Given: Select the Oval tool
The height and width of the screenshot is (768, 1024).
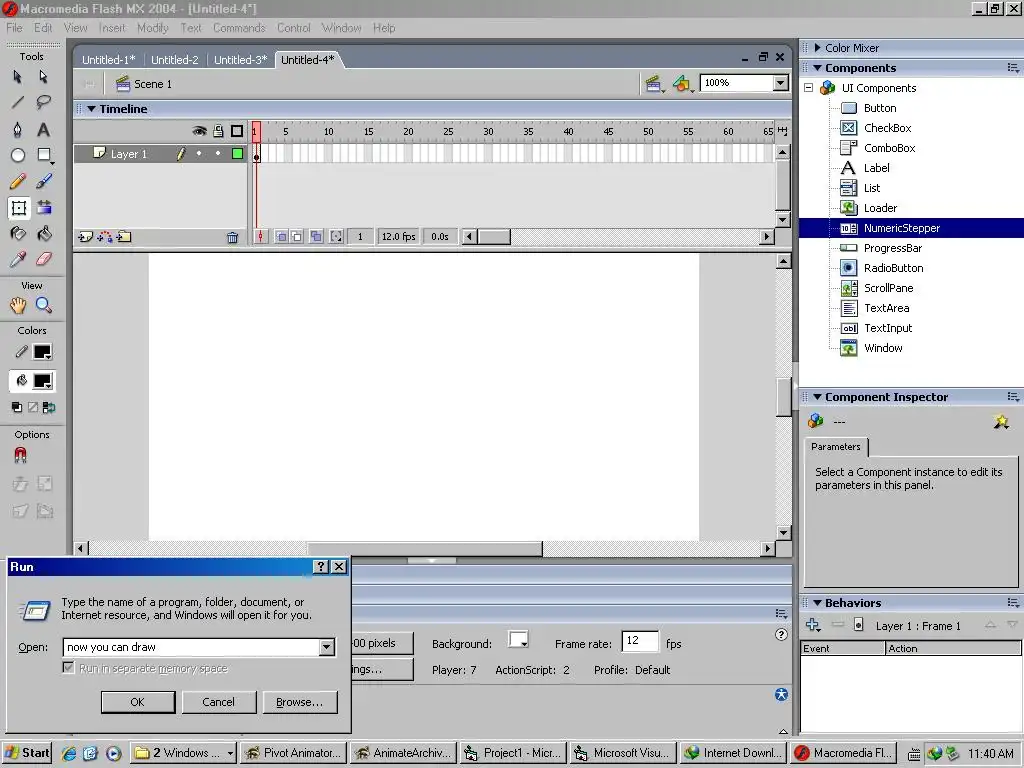Looking at the screenshot, I should click(x=18, y=155).
